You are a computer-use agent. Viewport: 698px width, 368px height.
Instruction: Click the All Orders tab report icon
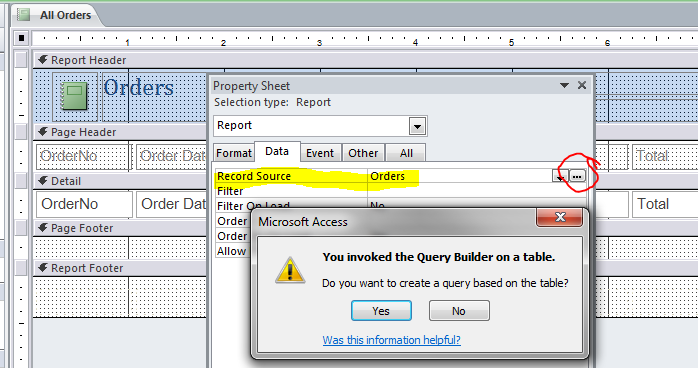(x=24, y=15)
